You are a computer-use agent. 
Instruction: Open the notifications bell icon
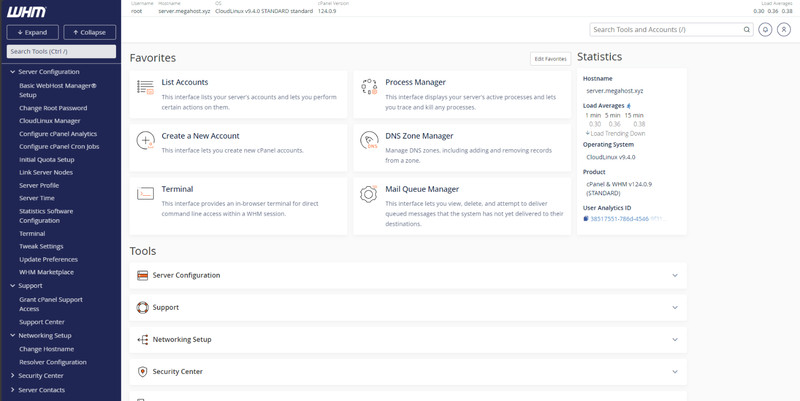pyautogui.click(x=765, y=30)
